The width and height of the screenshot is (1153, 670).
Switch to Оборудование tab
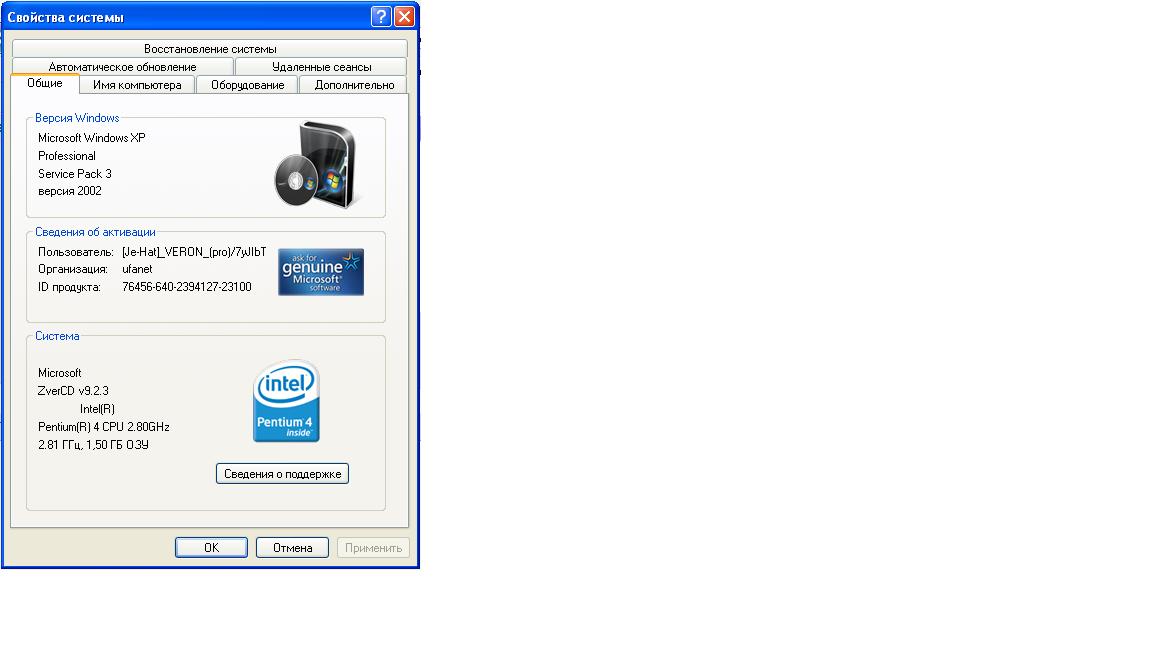point(247,85)
